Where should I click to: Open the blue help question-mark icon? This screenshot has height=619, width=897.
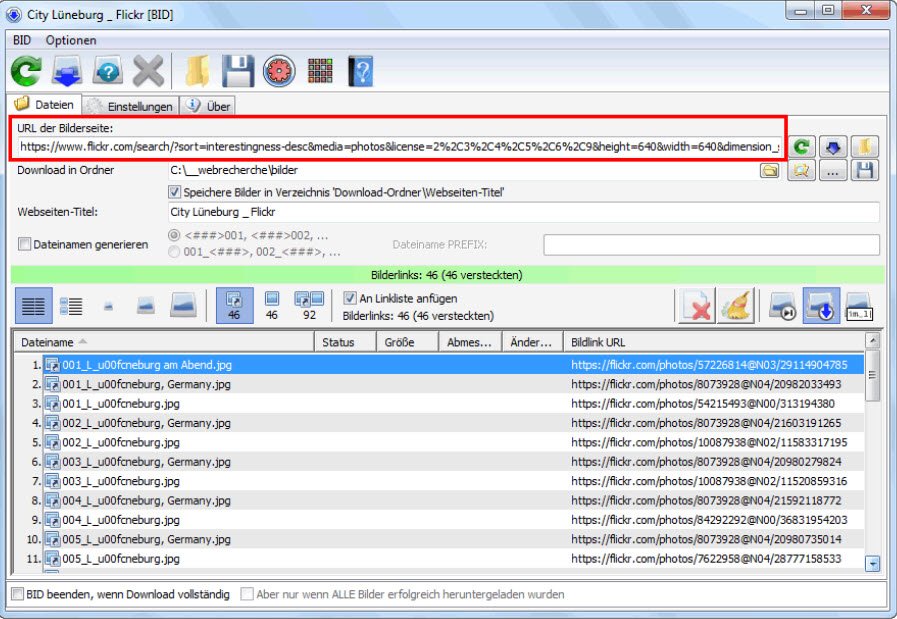click(x=108, y=71)
